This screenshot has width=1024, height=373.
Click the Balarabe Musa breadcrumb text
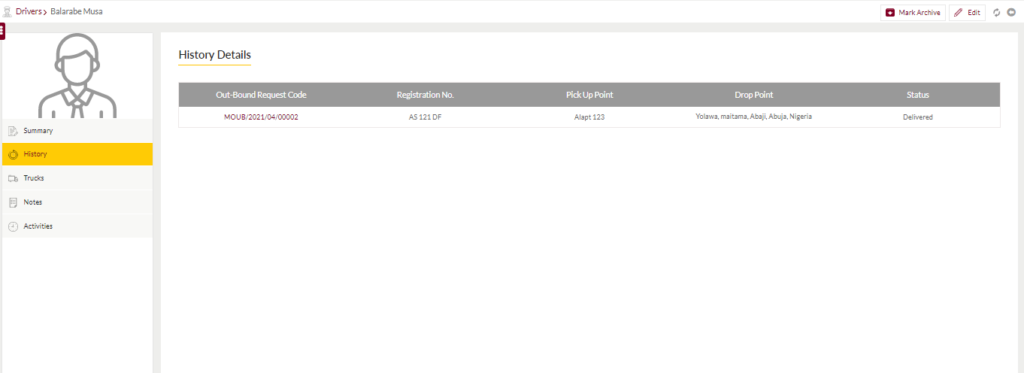[x=76, y=11]
